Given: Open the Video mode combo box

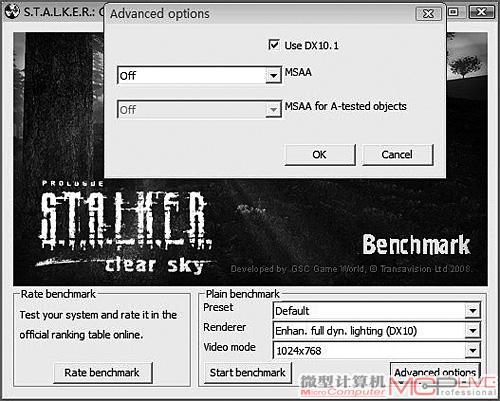Looking at the screenshot, I should (377, 351).
